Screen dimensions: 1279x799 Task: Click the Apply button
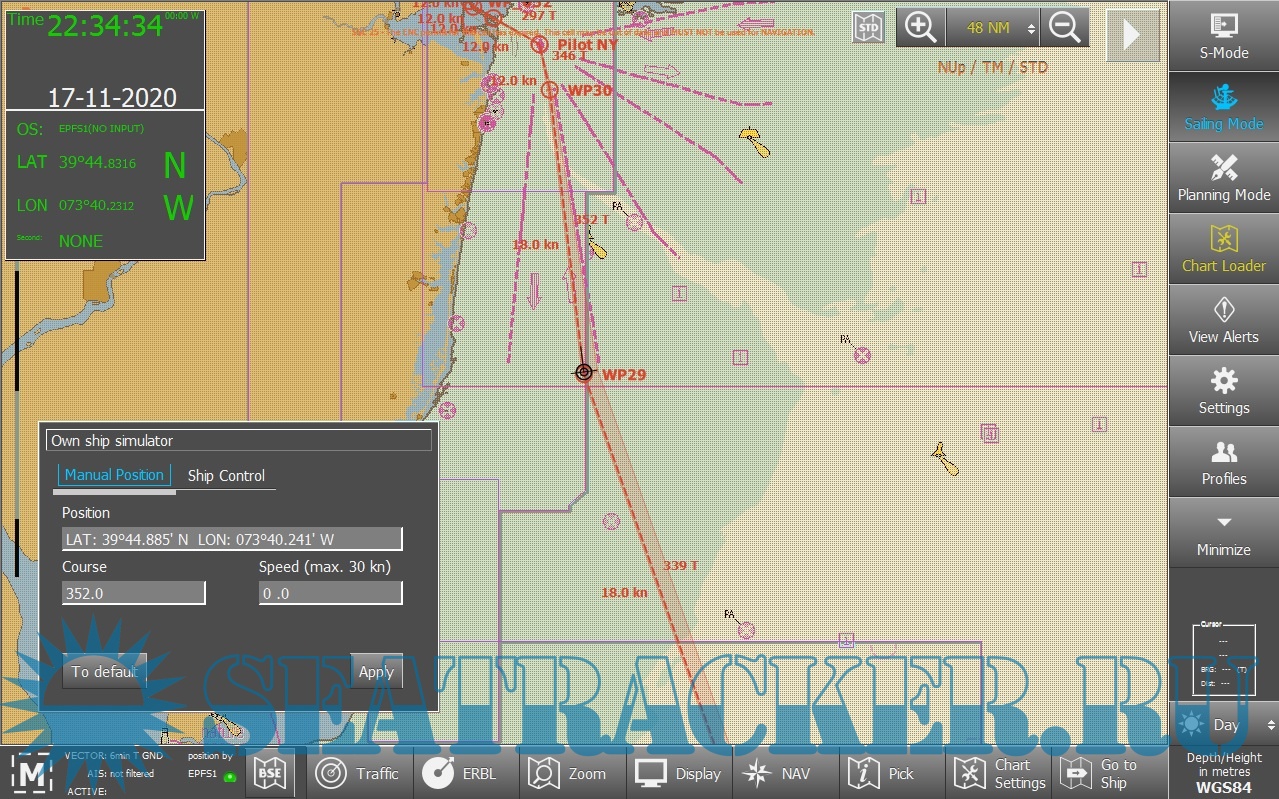[376, 672]
